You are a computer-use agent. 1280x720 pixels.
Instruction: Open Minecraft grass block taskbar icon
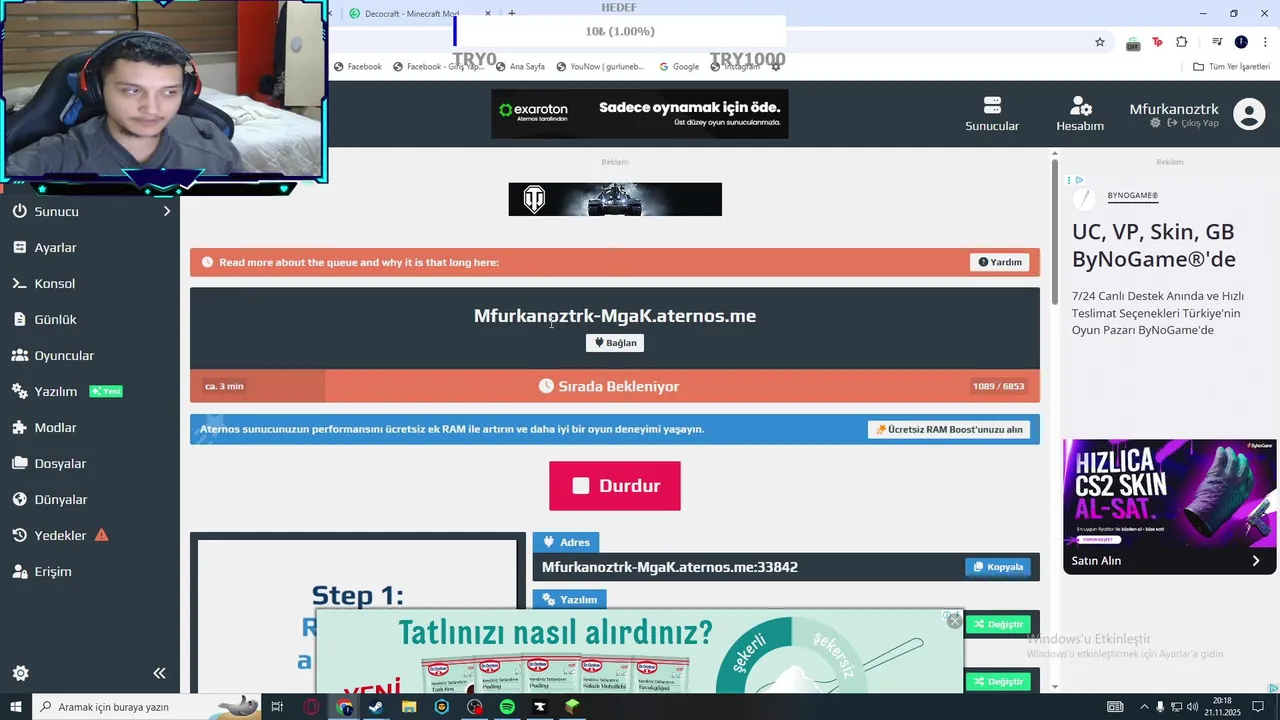click(572, 707)
